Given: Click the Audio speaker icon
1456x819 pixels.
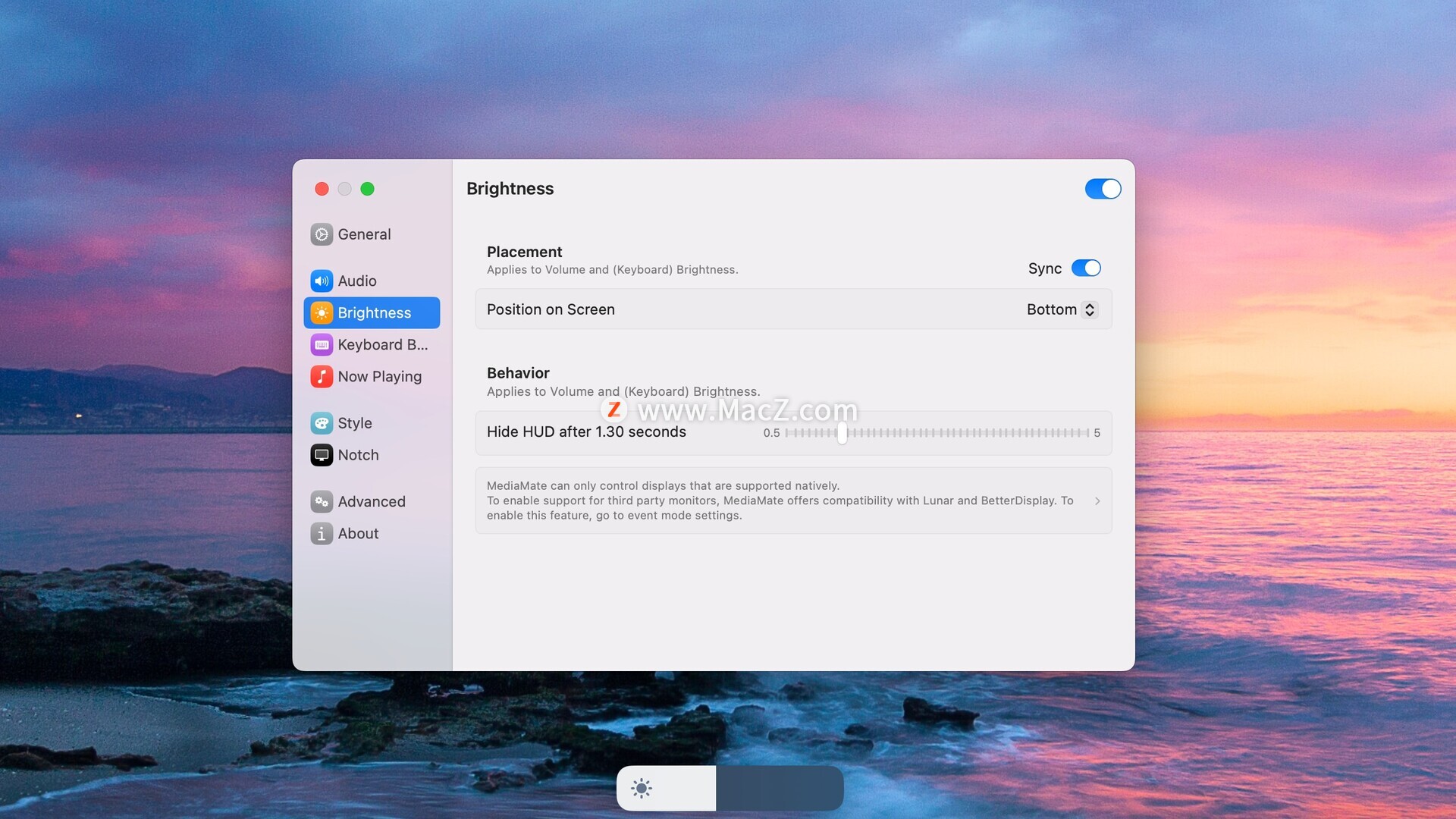Looking at the screenshot, I should point(322,281).
